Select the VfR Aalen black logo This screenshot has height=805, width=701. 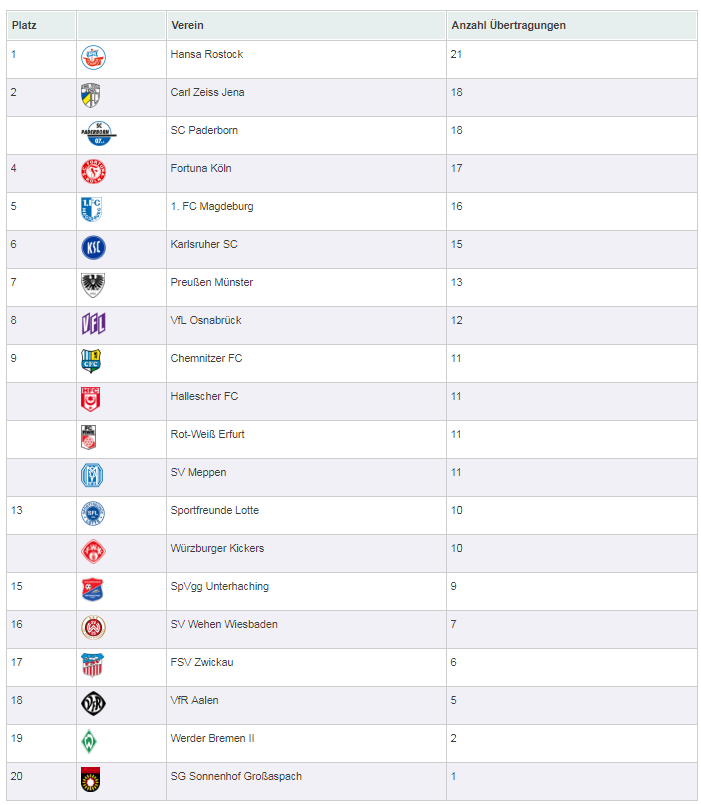pyautogui.click(x=93, y=703)
